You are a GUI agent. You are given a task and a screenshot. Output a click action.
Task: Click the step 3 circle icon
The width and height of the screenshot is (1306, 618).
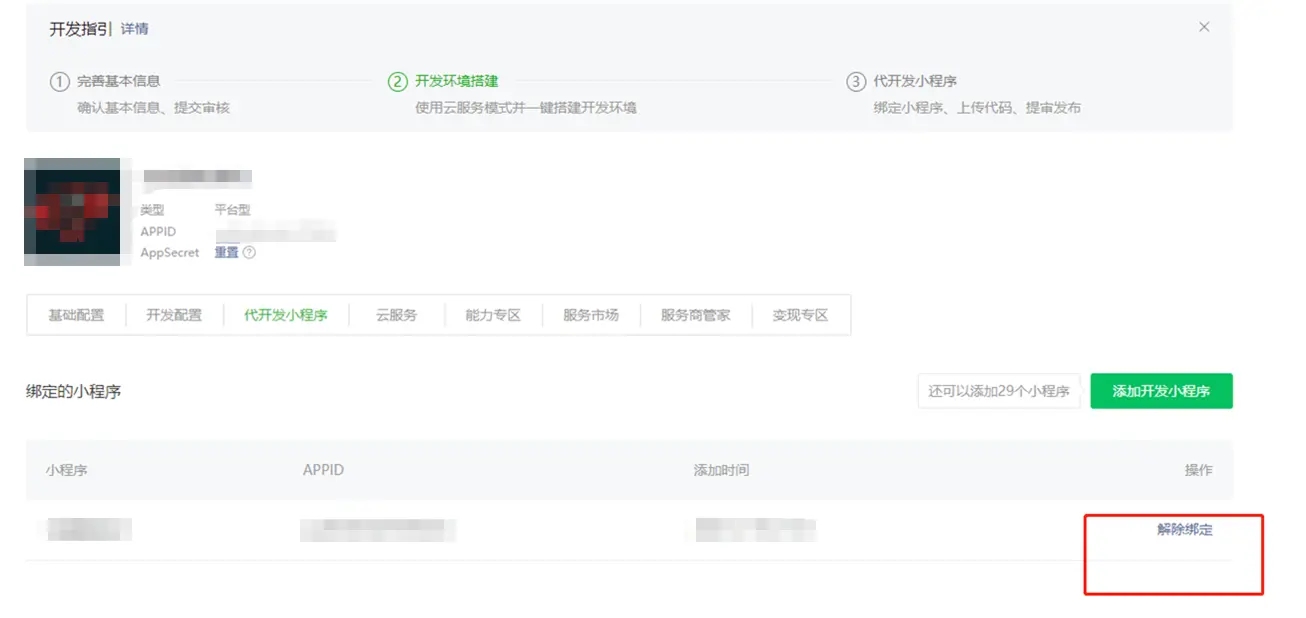(x=856, y=82)
